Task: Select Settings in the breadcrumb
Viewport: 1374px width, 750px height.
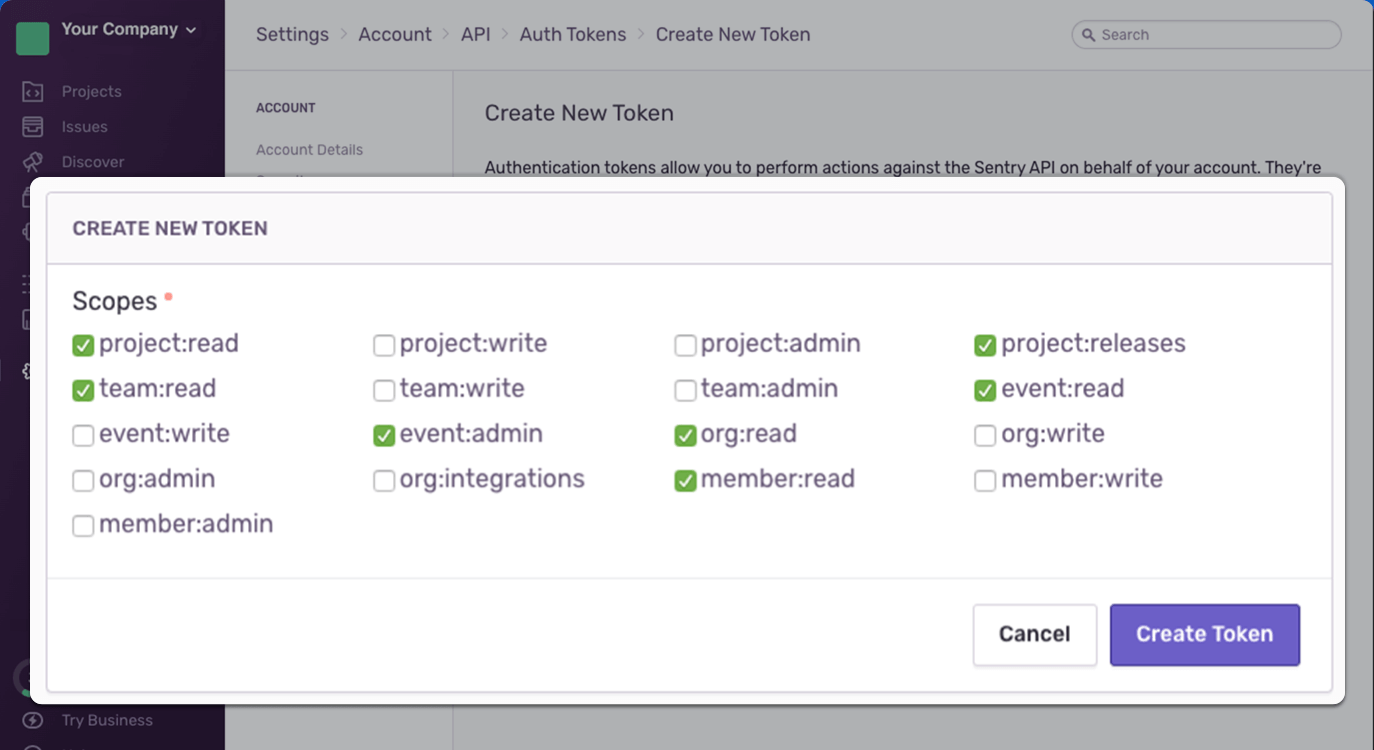Action: [292, 35]
